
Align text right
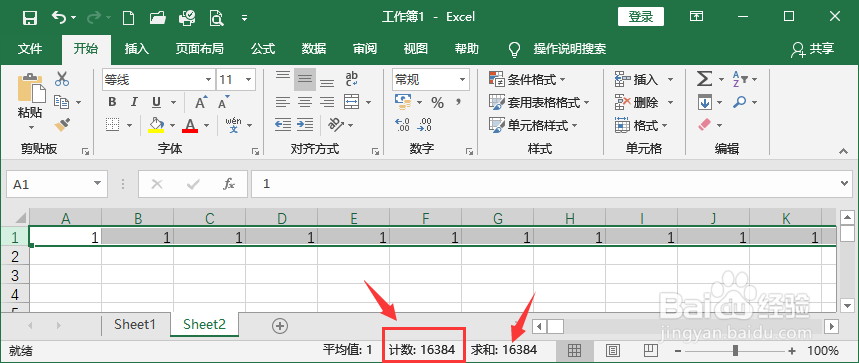click(x=327, y=102)
